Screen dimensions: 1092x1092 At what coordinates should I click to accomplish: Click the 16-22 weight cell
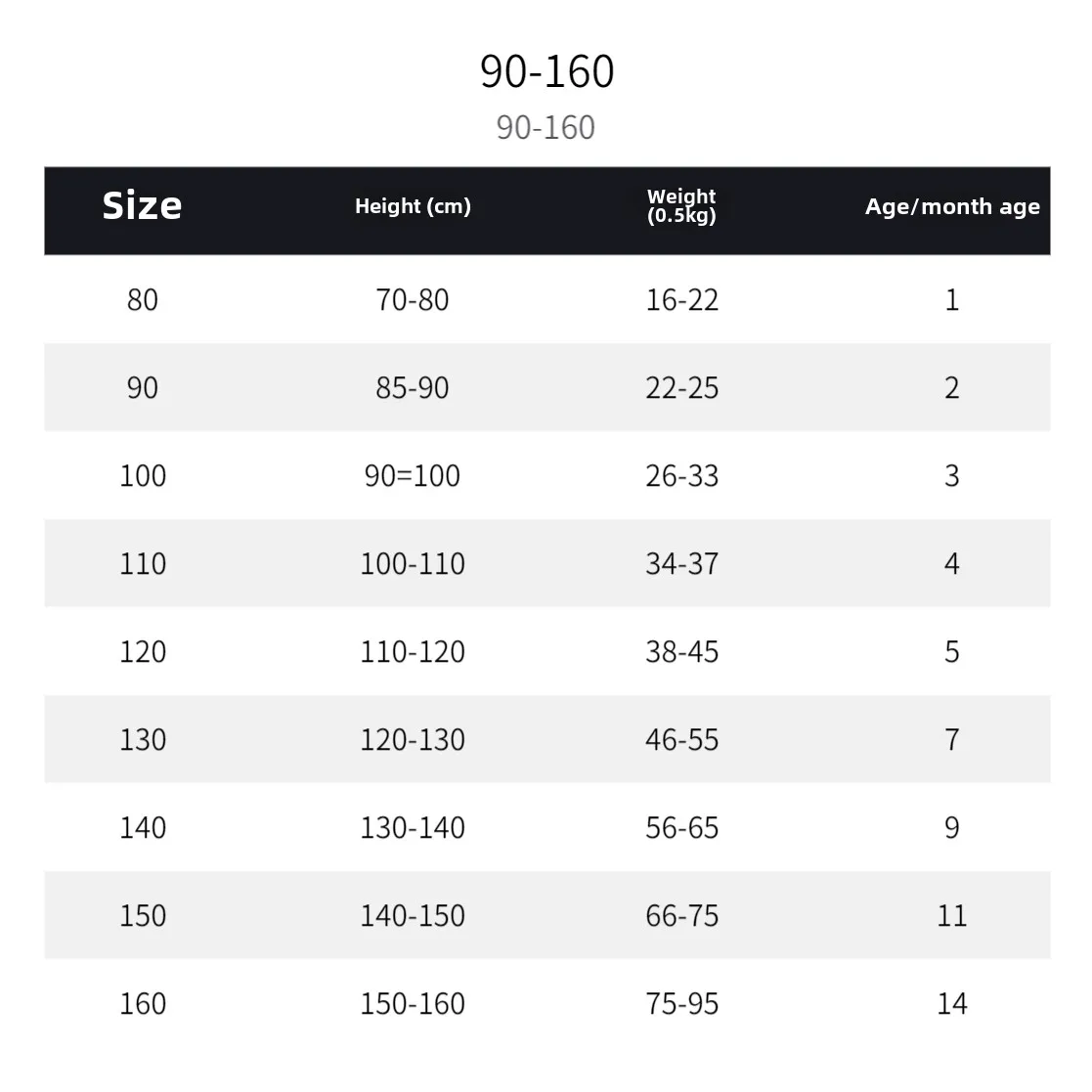pos(681,300)
